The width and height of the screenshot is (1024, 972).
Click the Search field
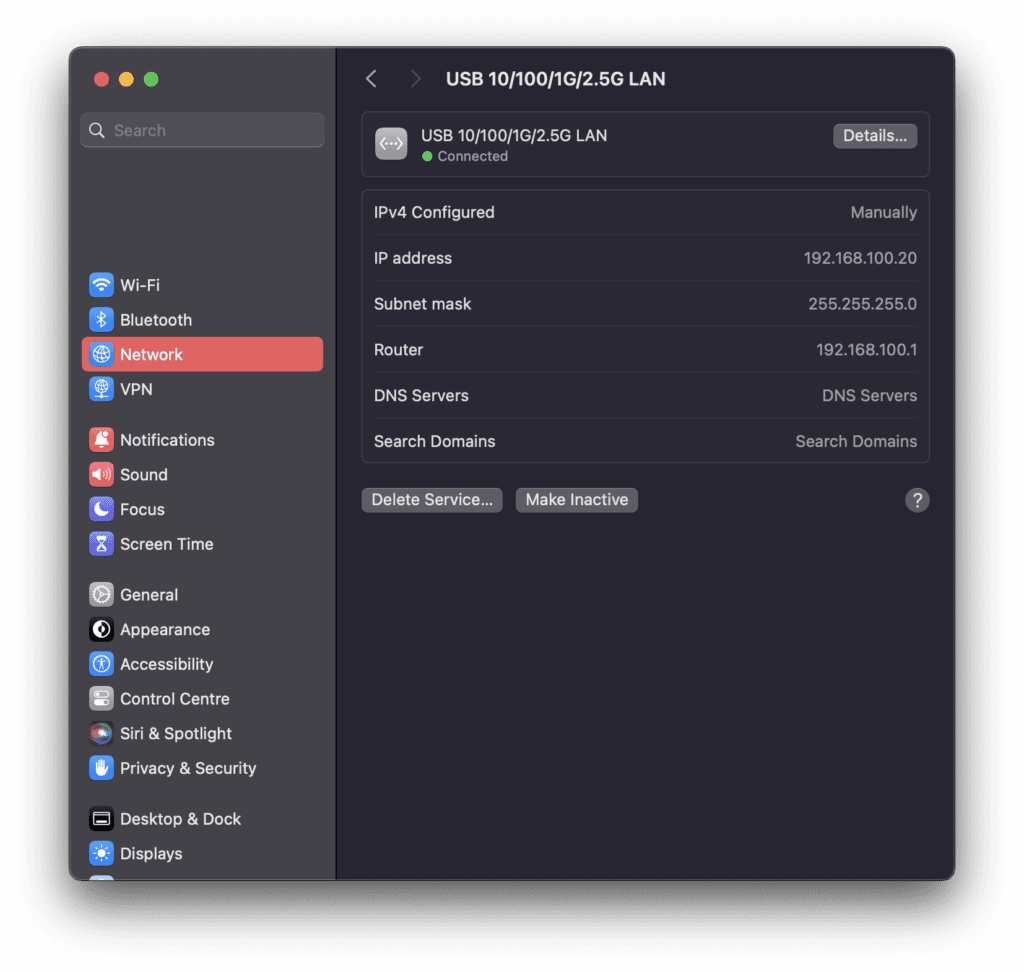coord(202,130)
